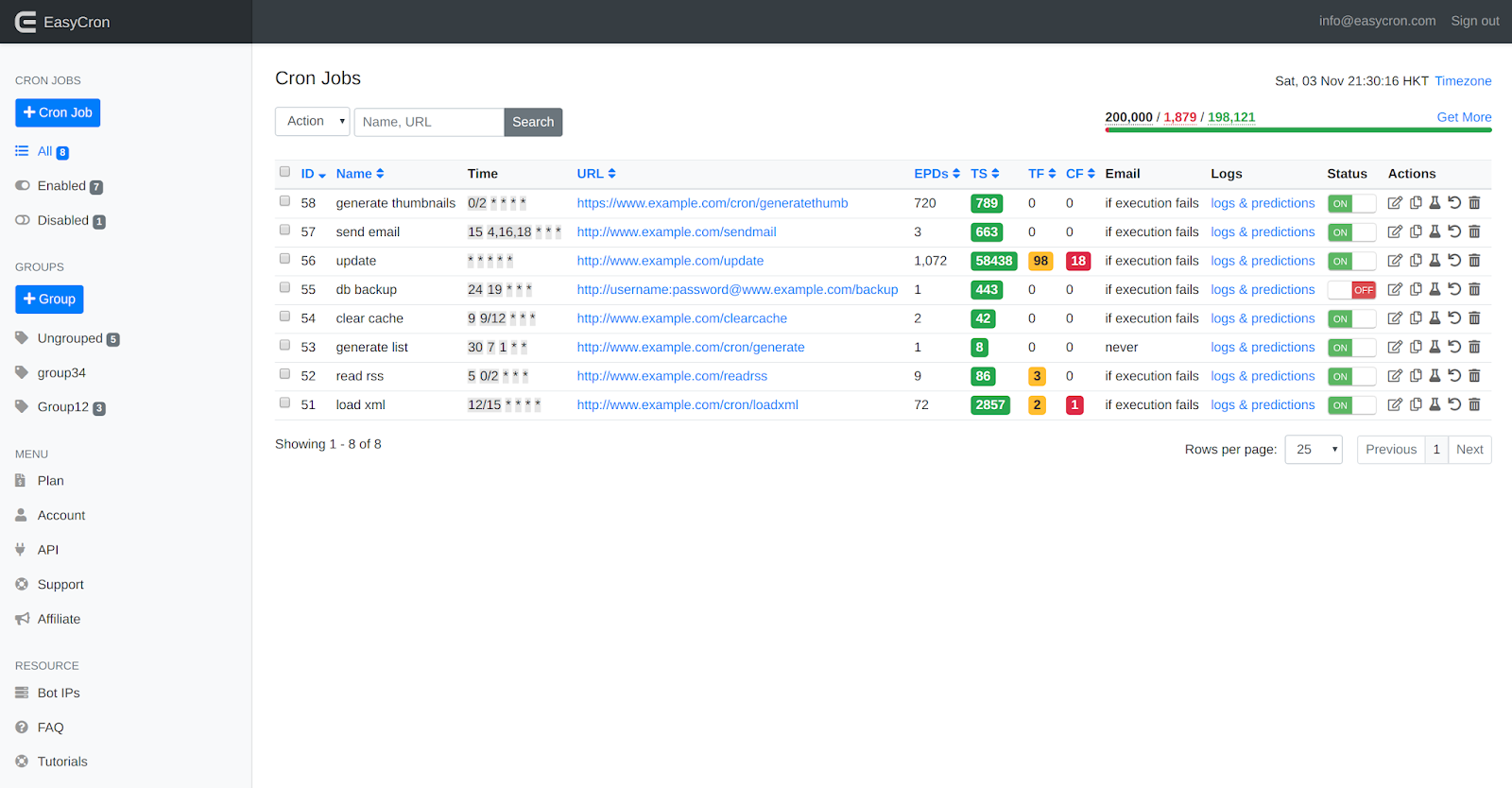Click Sign out
The width and height of the screenshot is (1512, 788).
1475,21
